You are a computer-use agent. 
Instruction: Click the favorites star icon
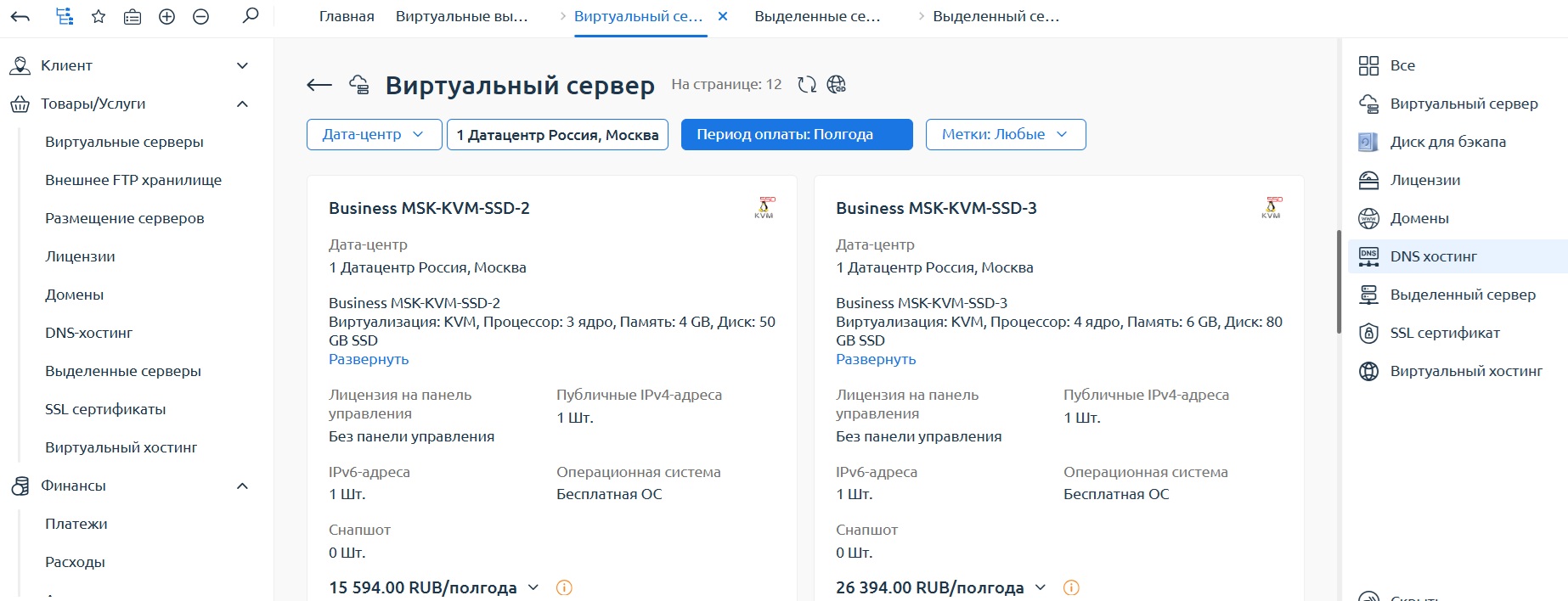click(99, 16)
